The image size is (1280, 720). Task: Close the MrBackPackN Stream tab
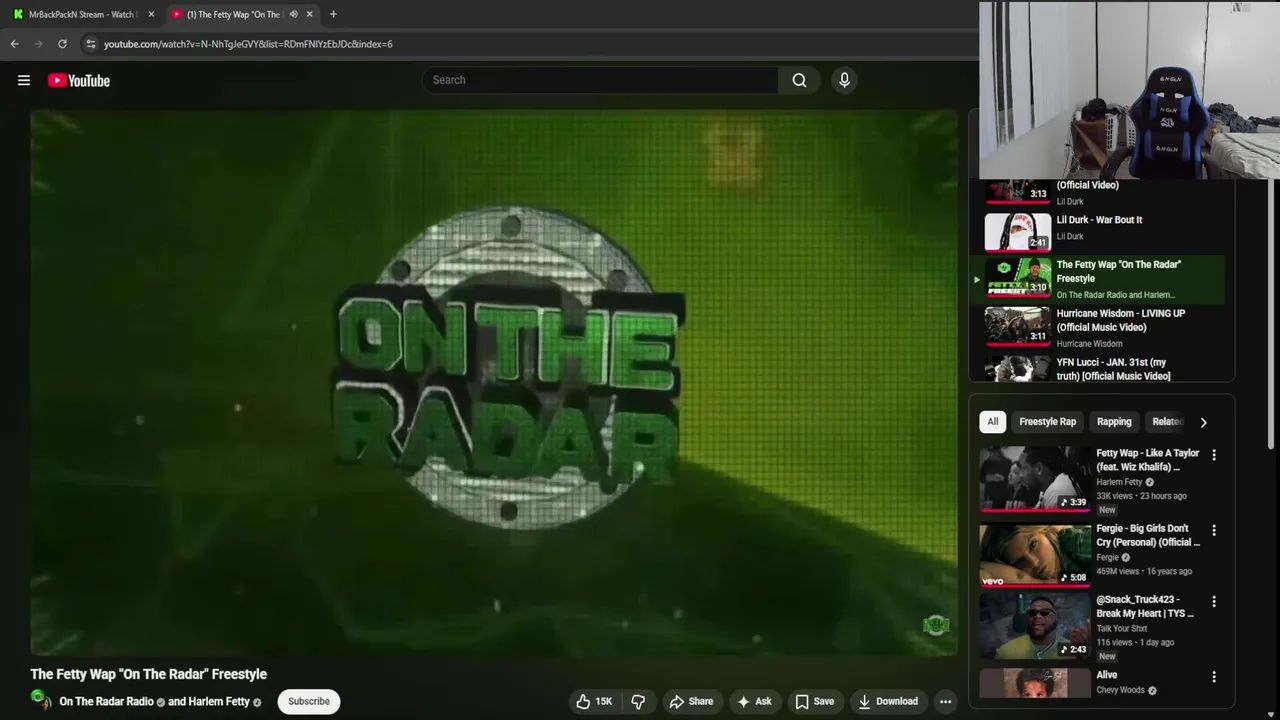(151, 14)
